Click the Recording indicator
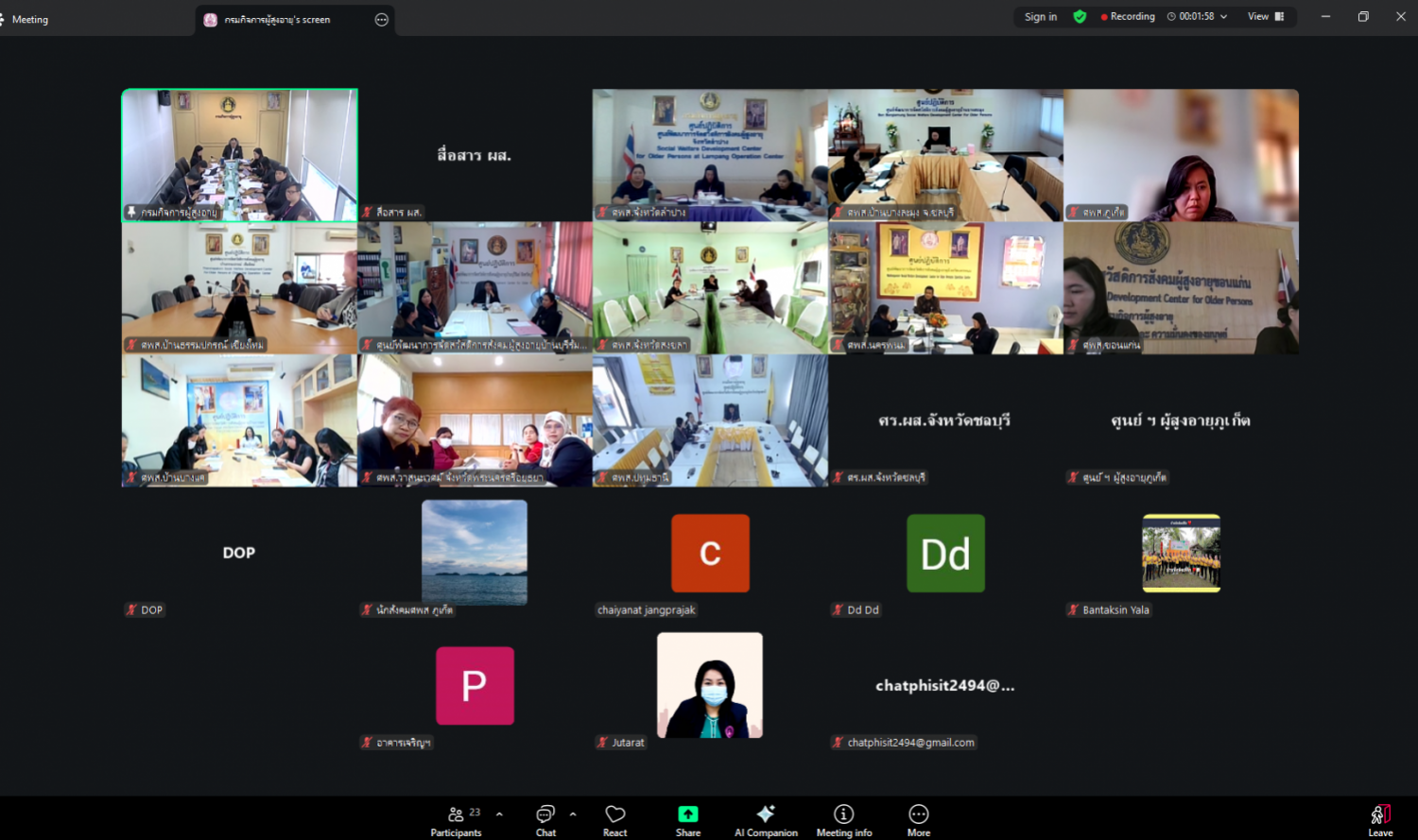The width and height of the screenshot is (1418, 840). tap(1128, 17)
